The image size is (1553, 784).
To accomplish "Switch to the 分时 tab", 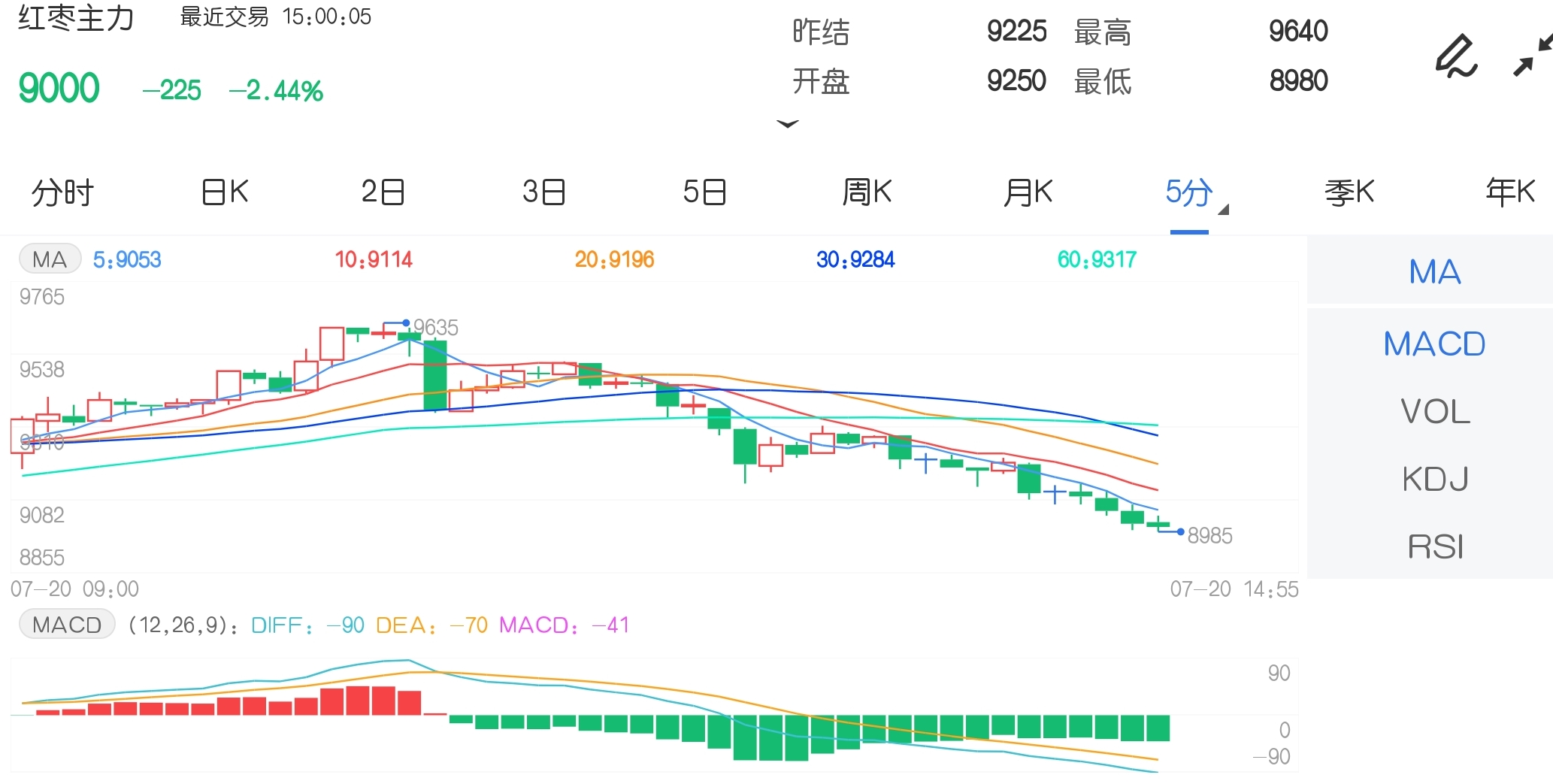I will click(62, 192).
